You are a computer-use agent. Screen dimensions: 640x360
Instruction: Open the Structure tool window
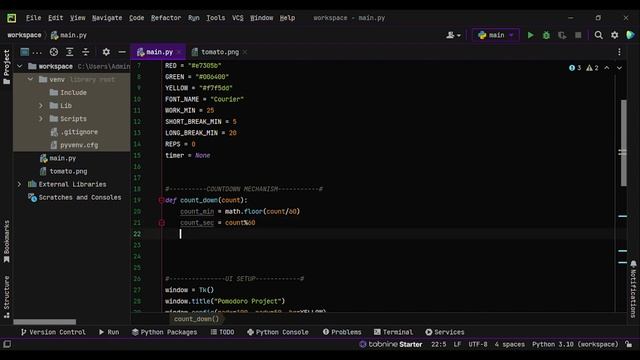[7, 297]
